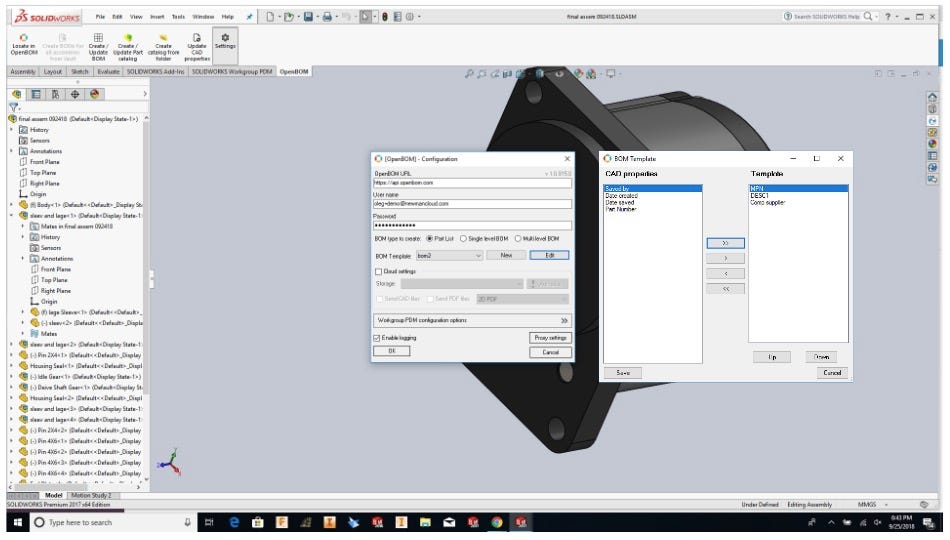
Task: Select Multi level BOM radio button
Action: [x=518, y=239]
